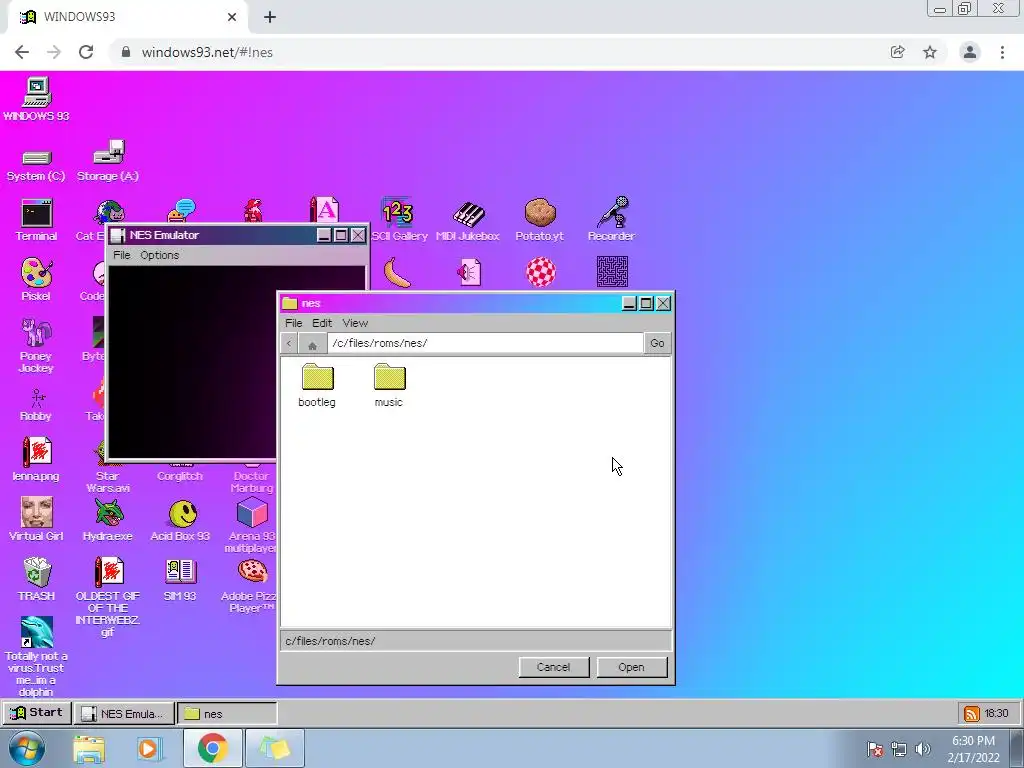Open the ASCII Gallery 123 icon
The height and width of the screenshot is (768, 1024).
(x=398, y=220)
